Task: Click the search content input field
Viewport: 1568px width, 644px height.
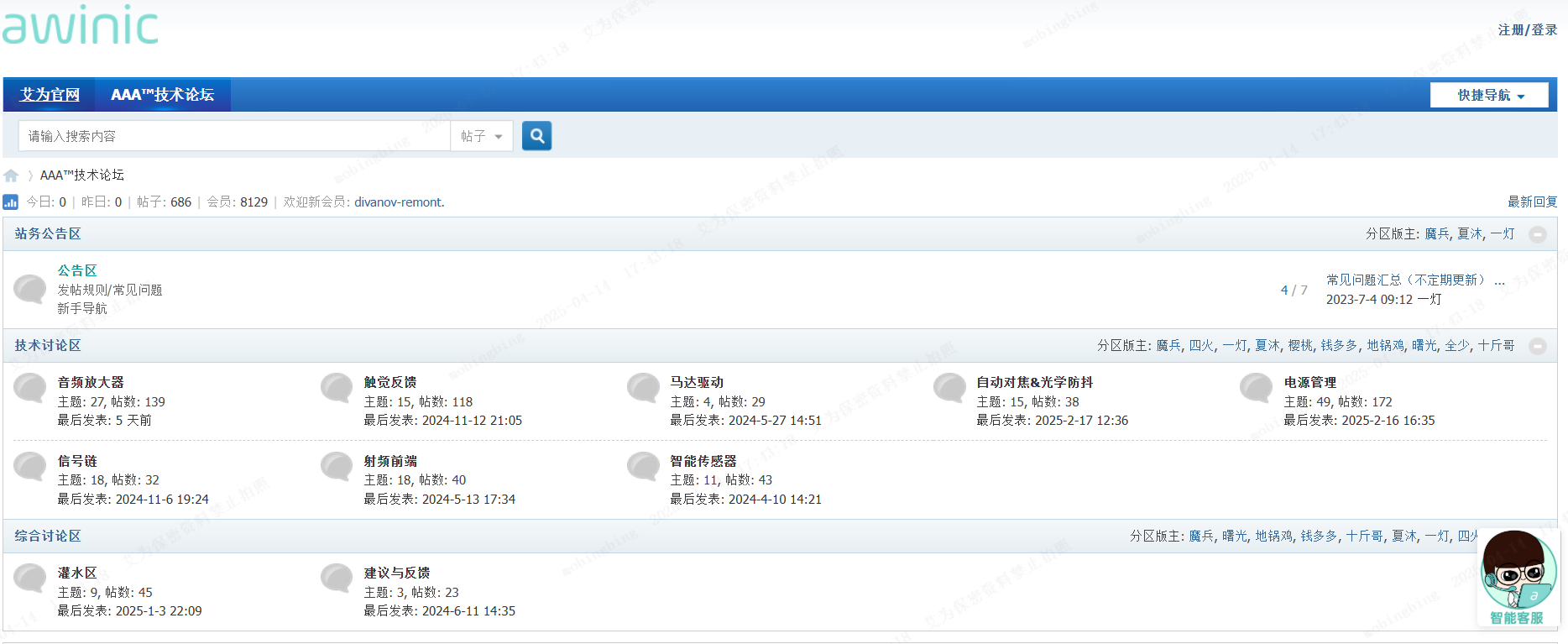Action: 234,136
